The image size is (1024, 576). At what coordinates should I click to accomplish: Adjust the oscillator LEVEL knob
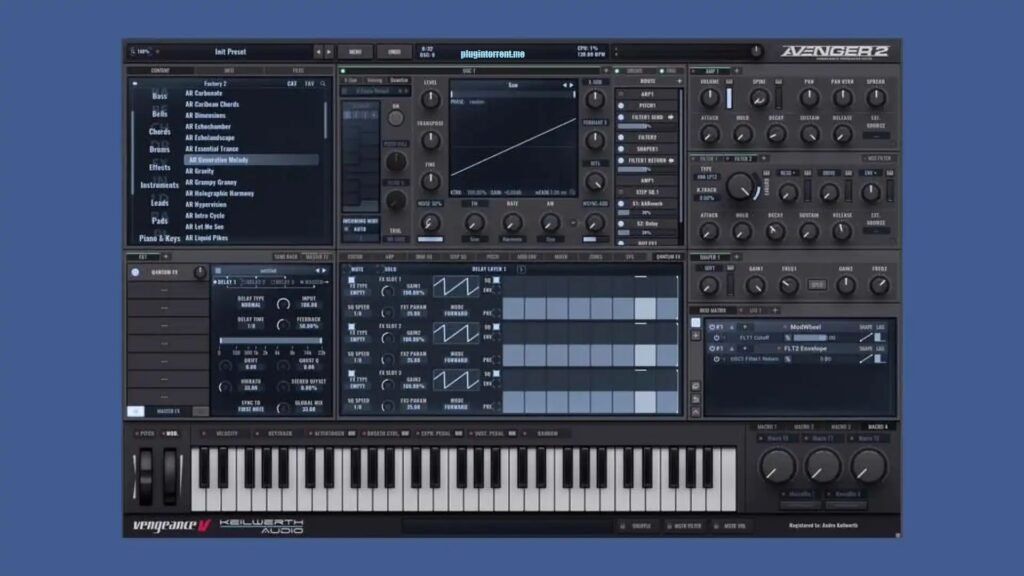point(430,99)
